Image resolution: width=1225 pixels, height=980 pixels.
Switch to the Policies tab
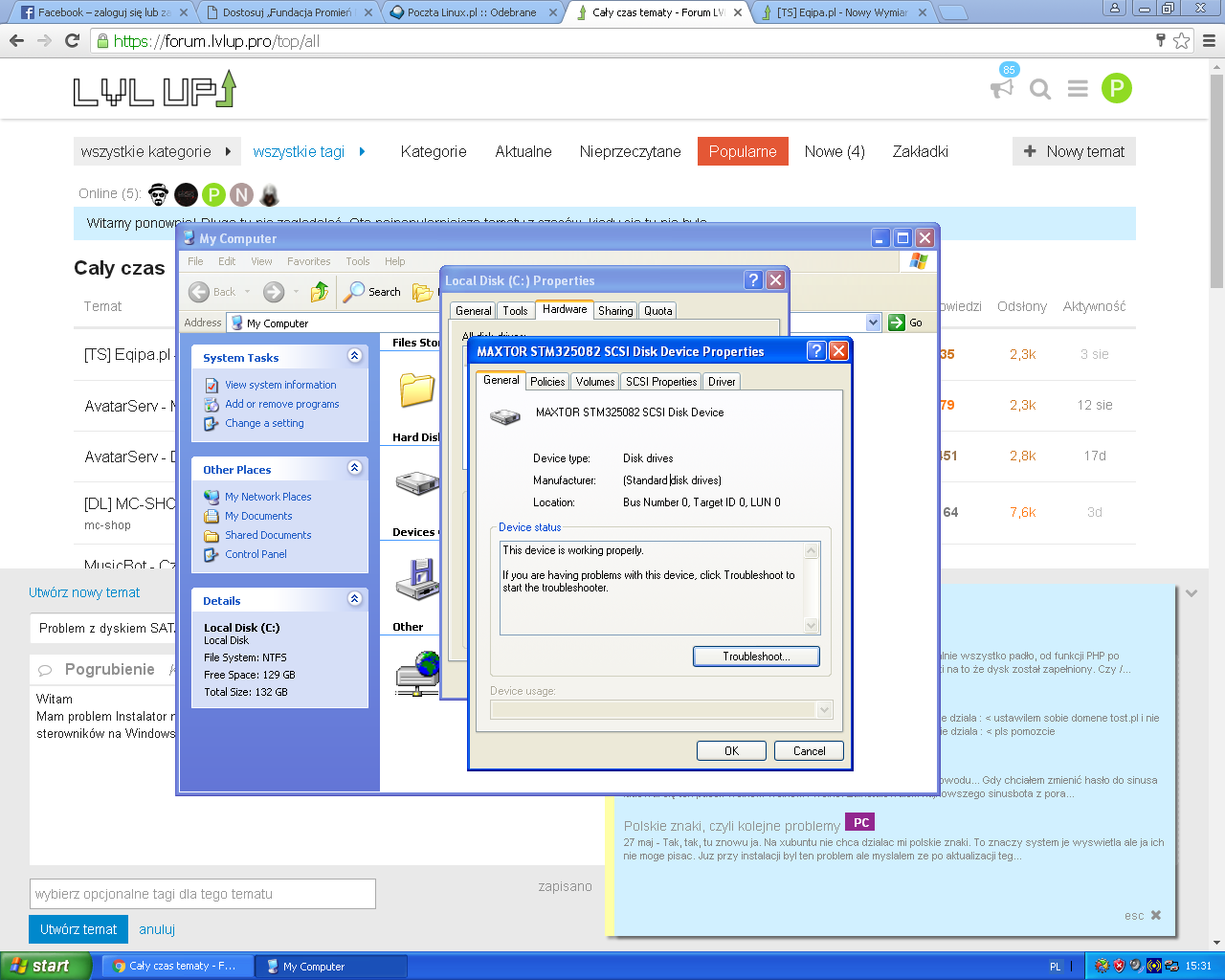point(547,381)
